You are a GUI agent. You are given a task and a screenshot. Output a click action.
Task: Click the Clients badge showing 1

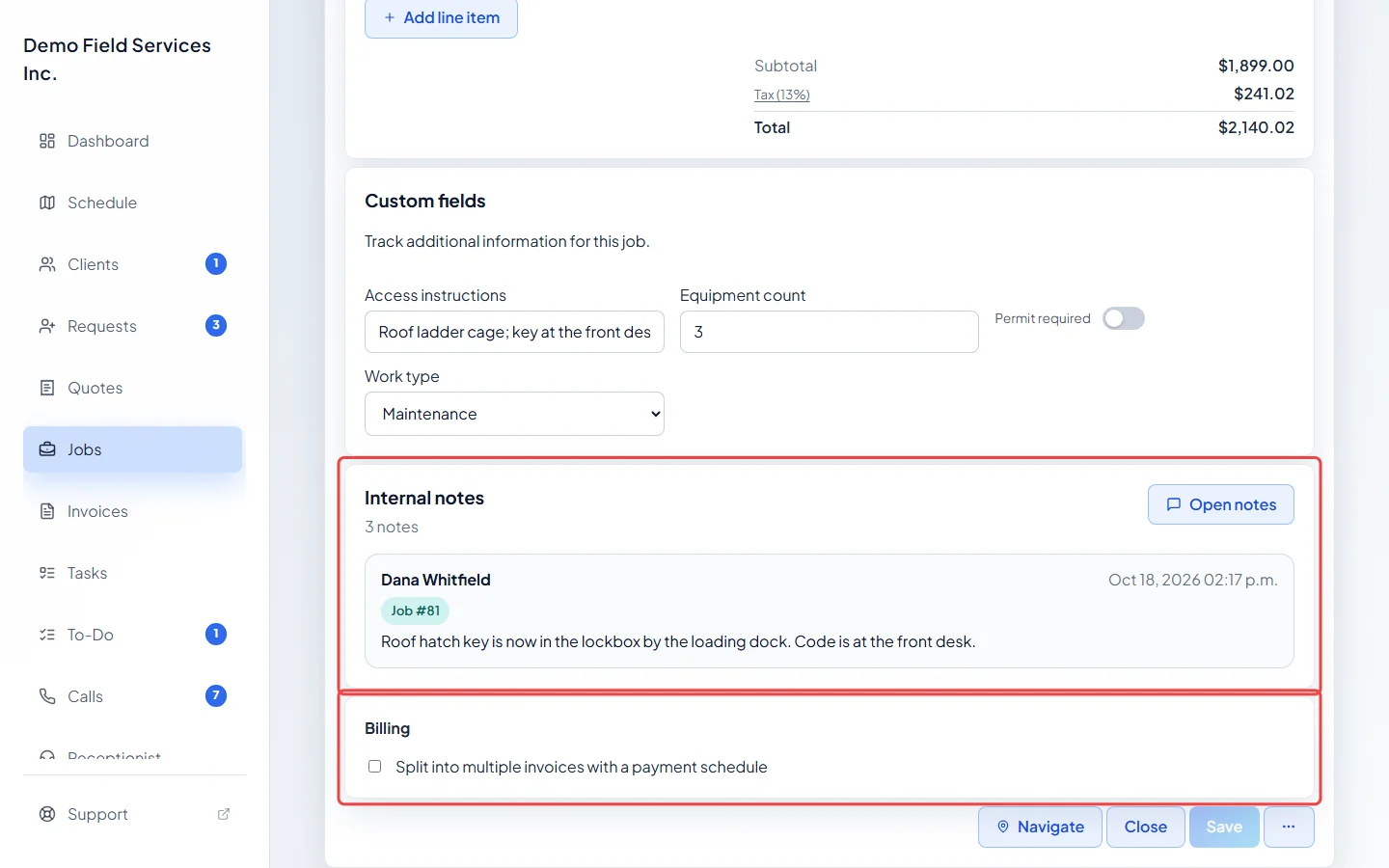pos(216,263)
